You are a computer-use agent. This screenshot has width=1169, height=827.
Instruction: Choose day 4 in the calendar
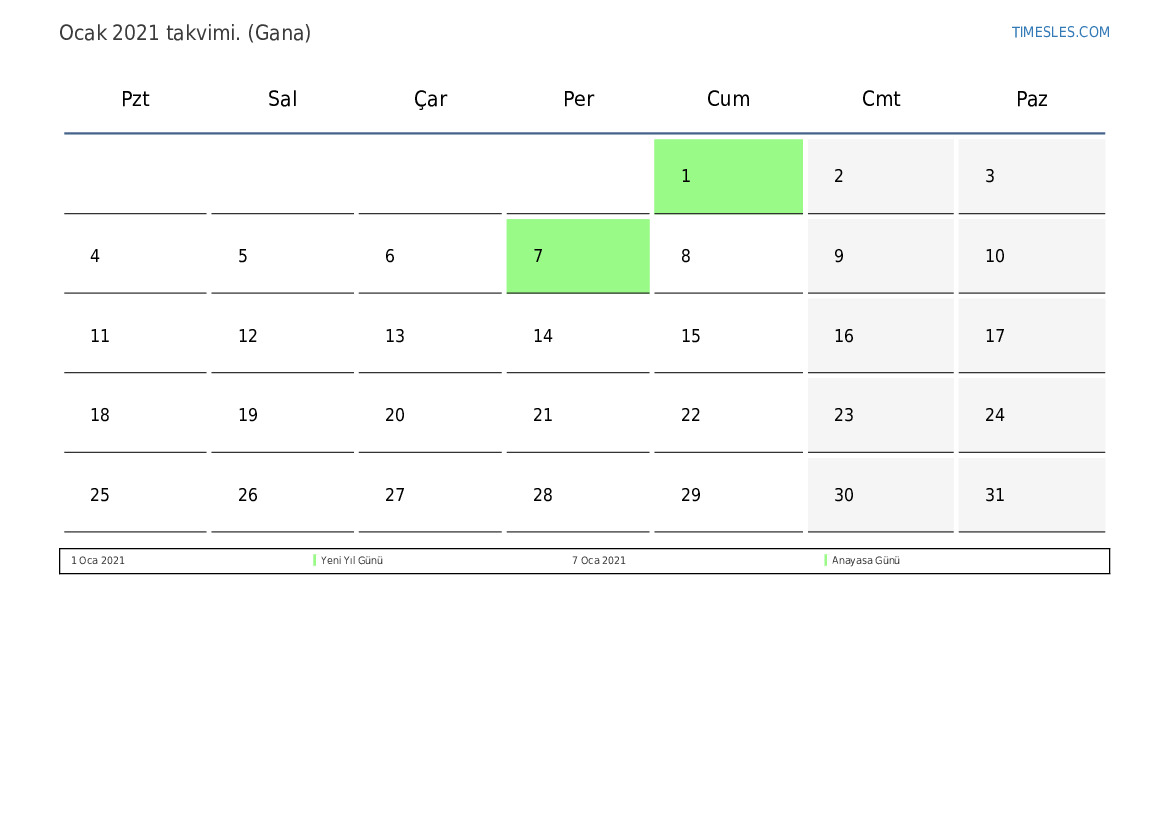coord(135,256)
